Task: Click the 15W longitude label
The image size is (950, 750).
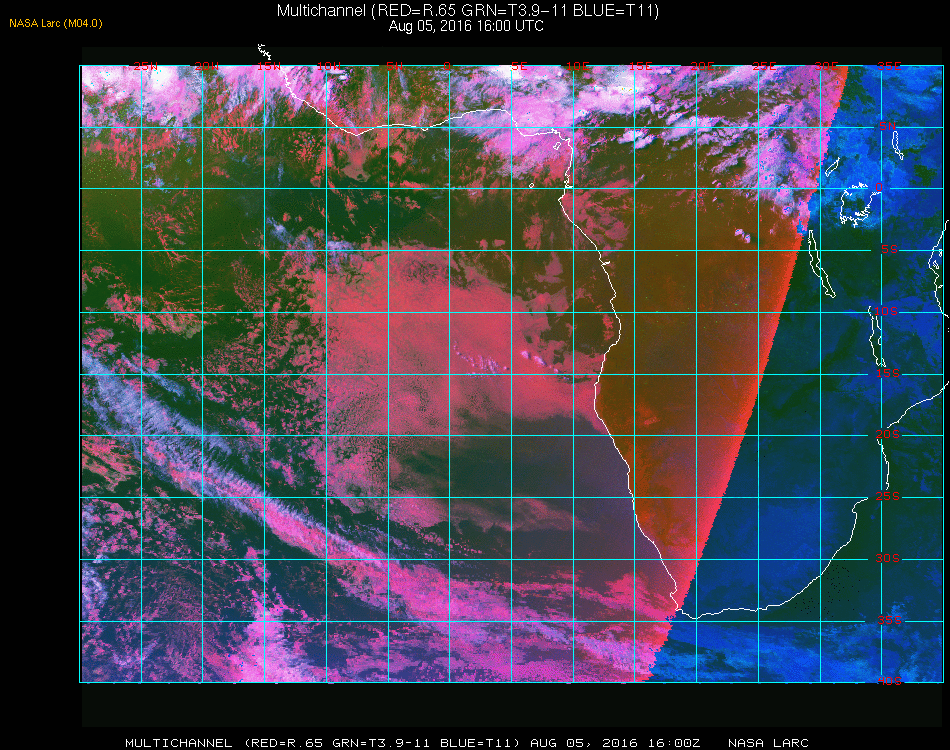Action: (x=268, y=66)
